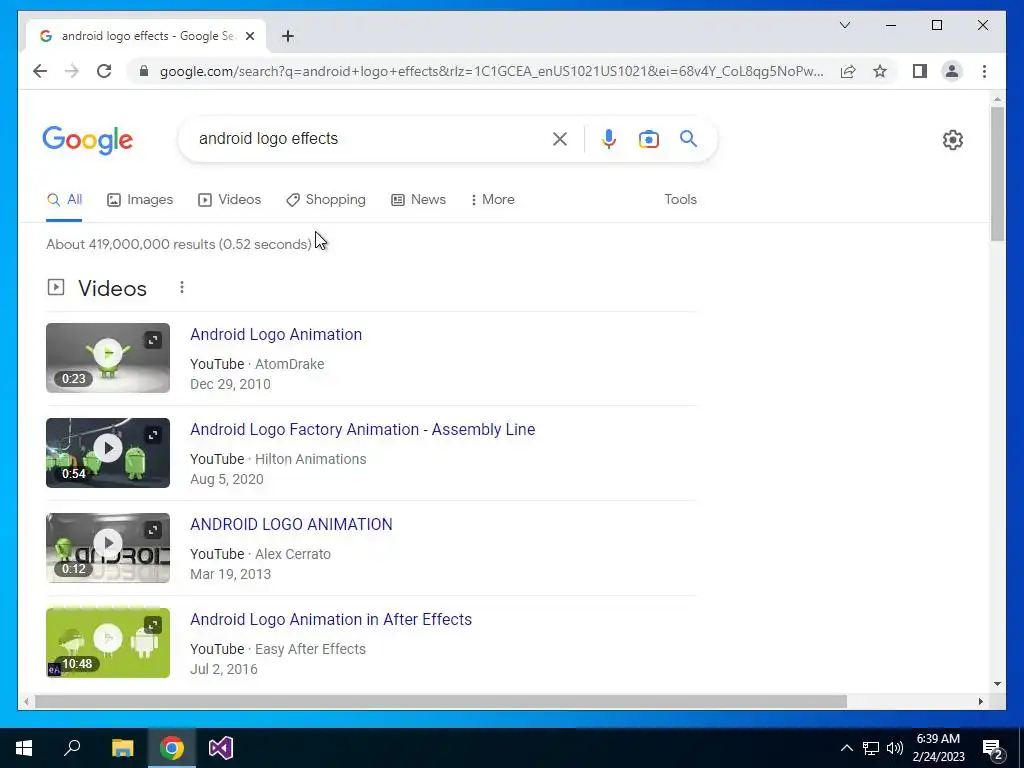The width and height of the screenshot is (1024, 768).
Task: Clear the search box with the X
Action: [560, 138]
